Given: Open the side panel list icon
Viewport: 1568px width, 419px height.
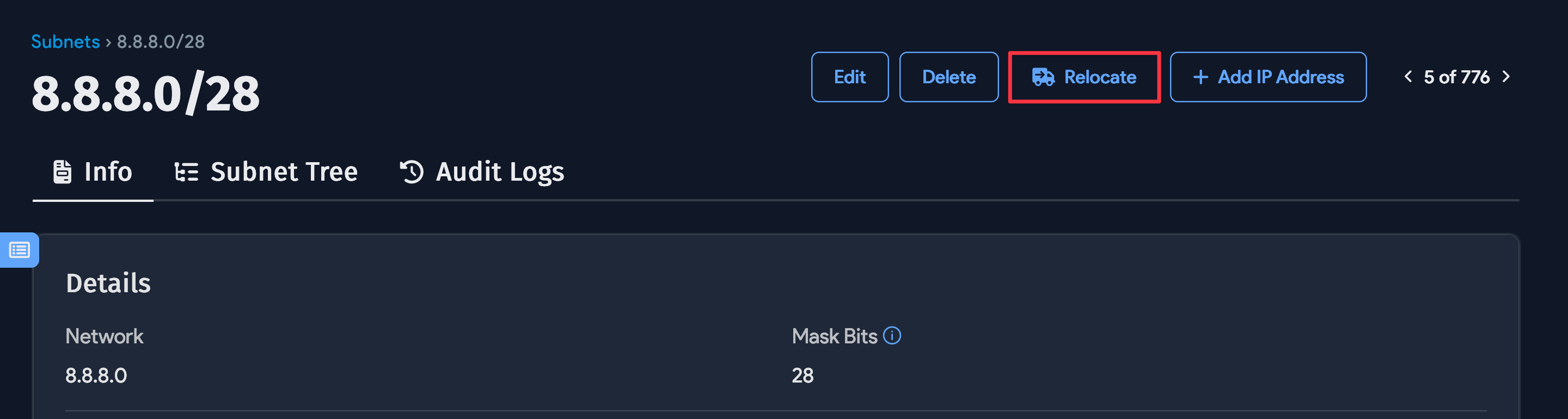Looking at the screenshot, I should (20, 250).
